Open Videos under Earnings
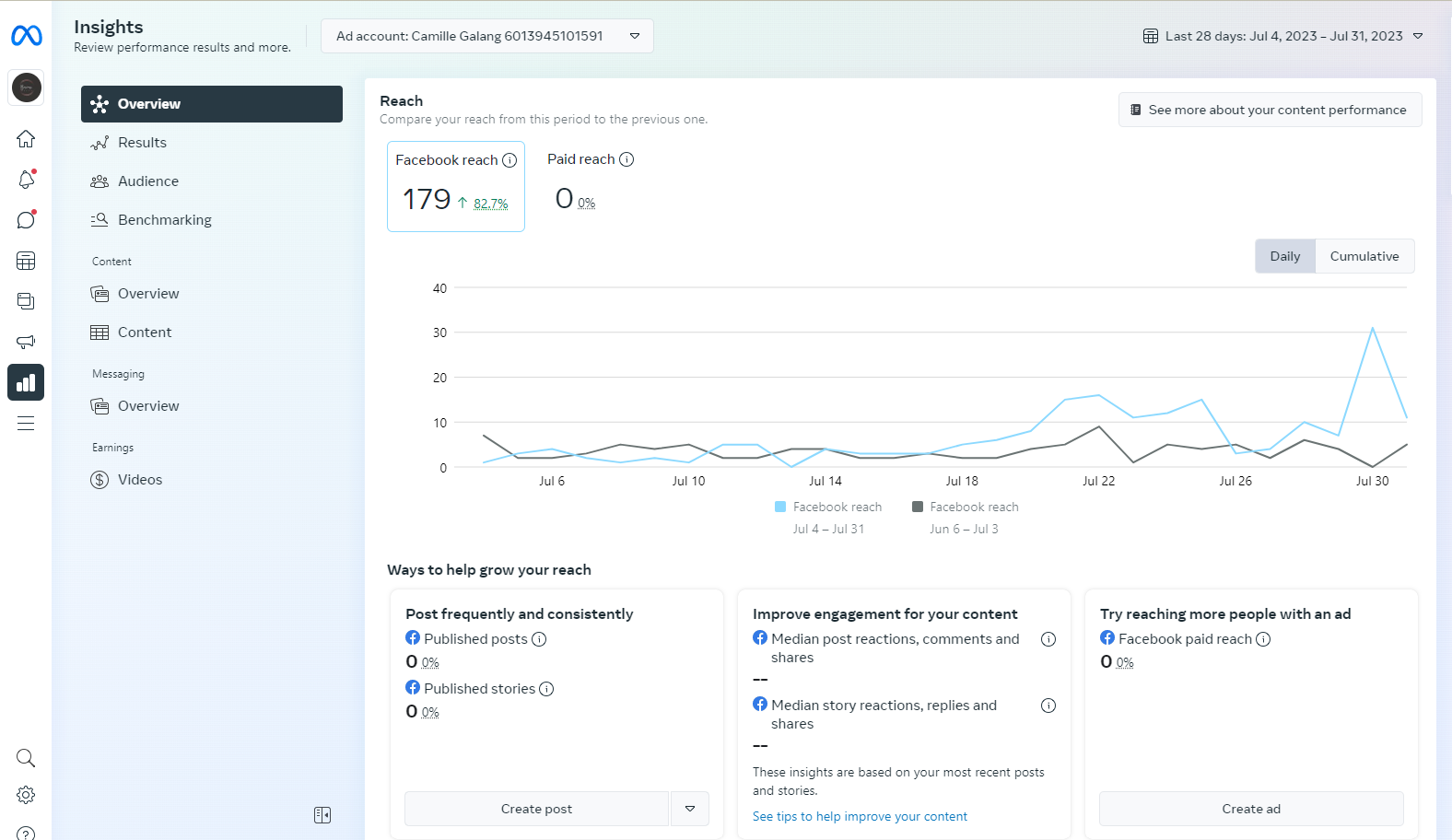The height and width of the screenshot is (840, 1452). [212, 480]
